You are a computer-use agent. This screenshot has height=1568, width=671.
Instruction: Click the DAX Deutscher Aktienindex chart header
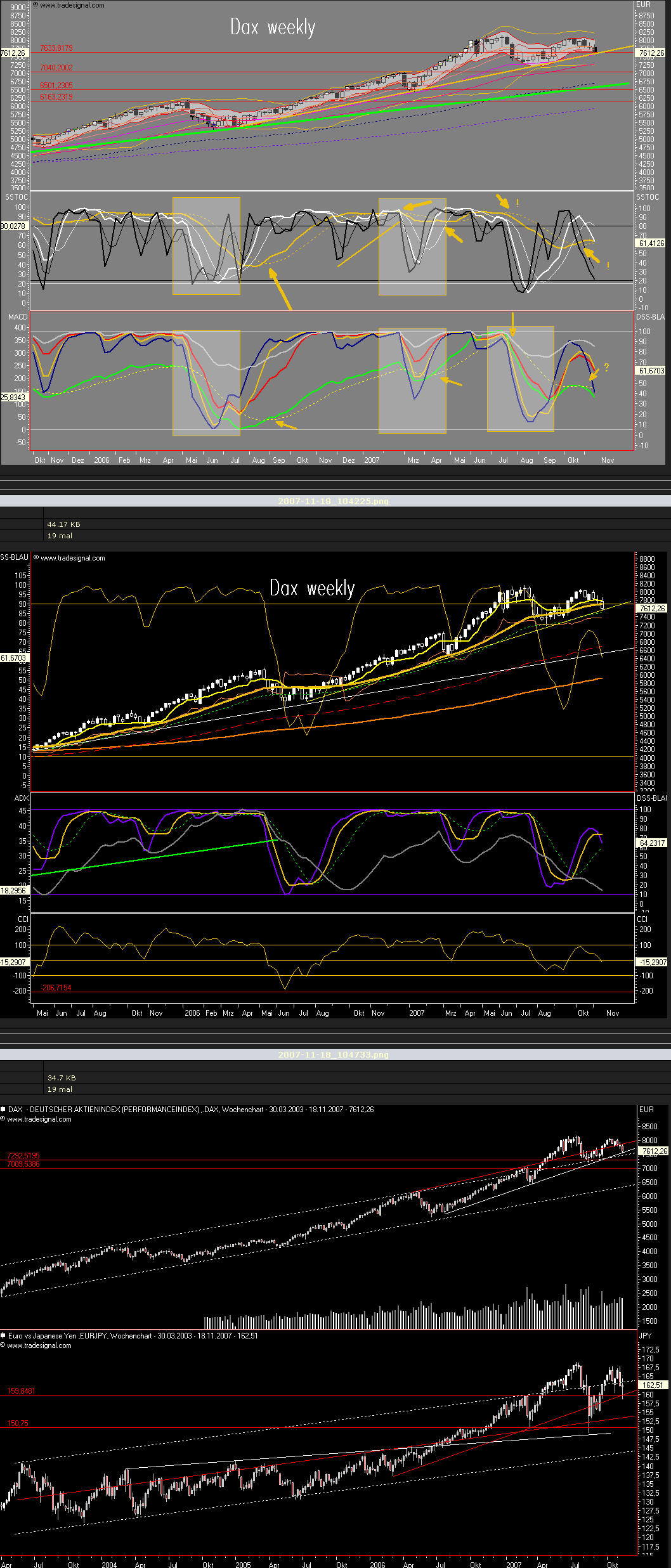[190, 1110]
